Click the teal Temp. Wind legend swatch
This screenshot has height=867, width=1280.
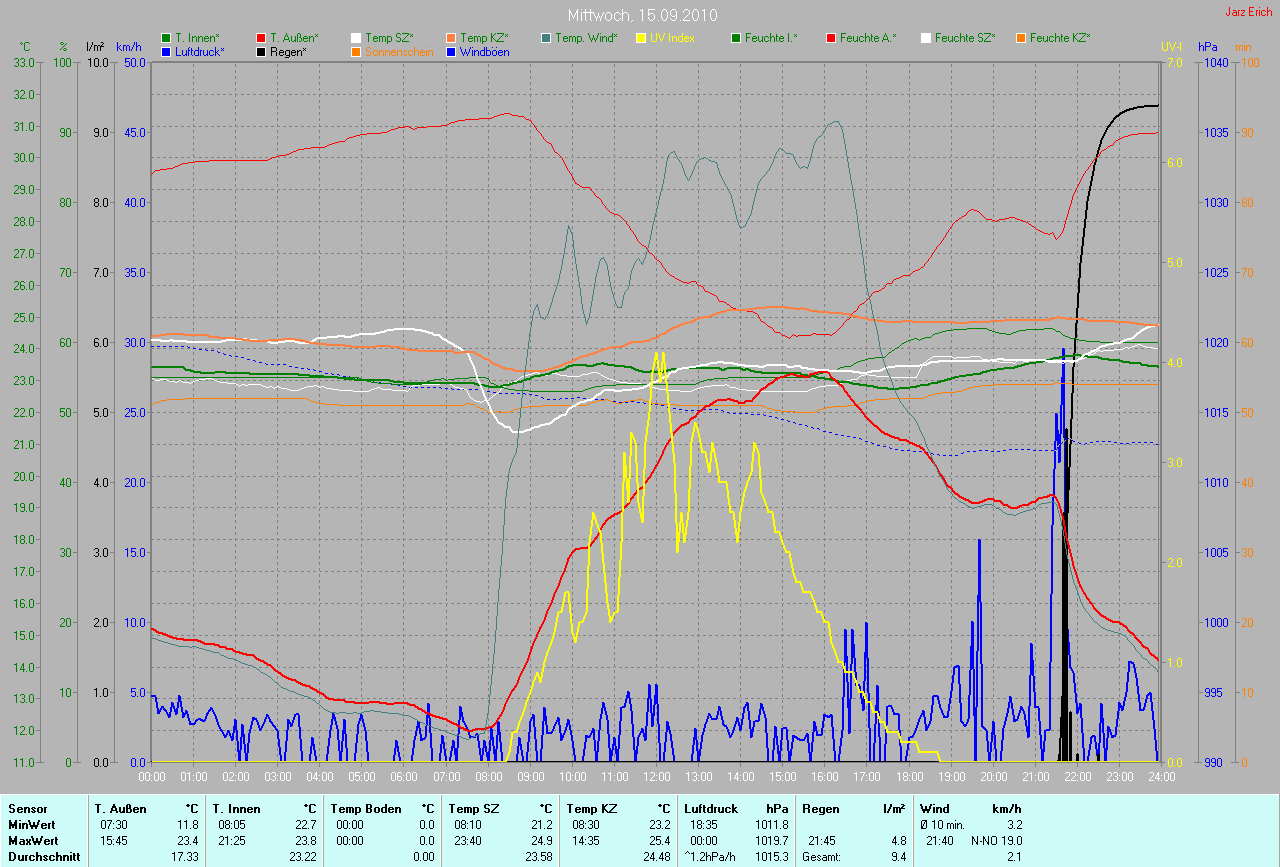coord(546,38)
